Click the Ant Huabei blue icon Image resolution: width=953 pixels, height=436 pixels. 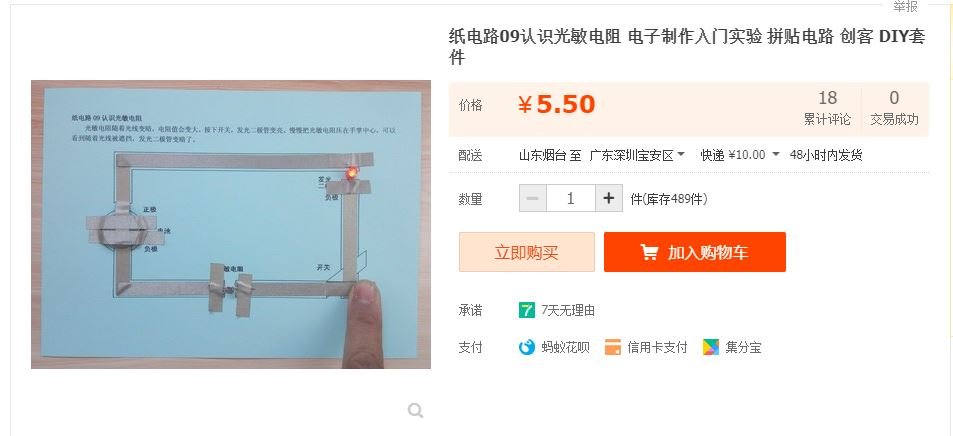pos(526,347)
